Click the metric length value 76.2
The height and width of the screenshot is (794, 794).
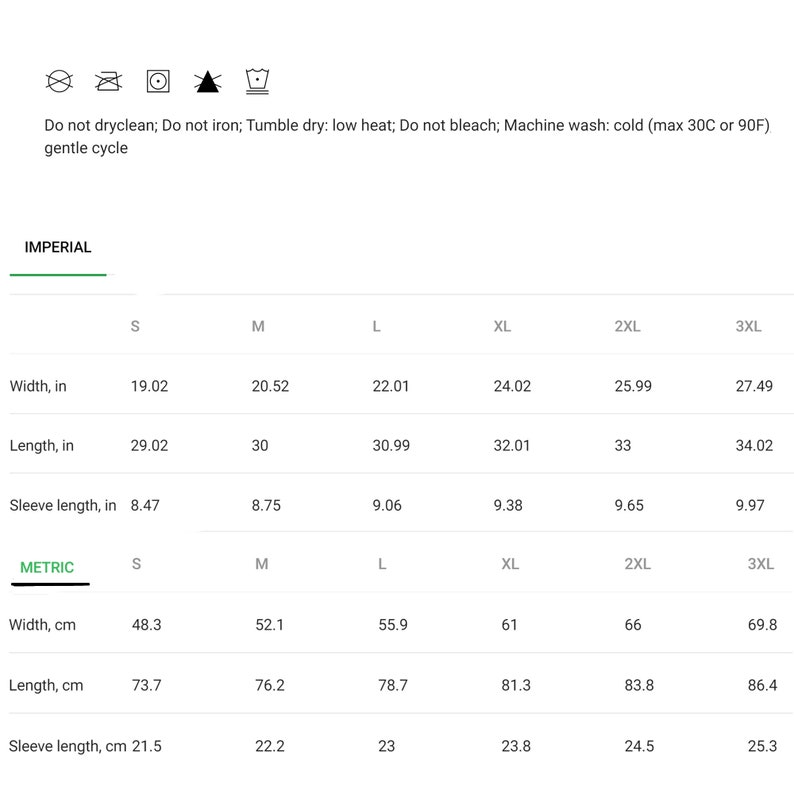click(269, 685)
